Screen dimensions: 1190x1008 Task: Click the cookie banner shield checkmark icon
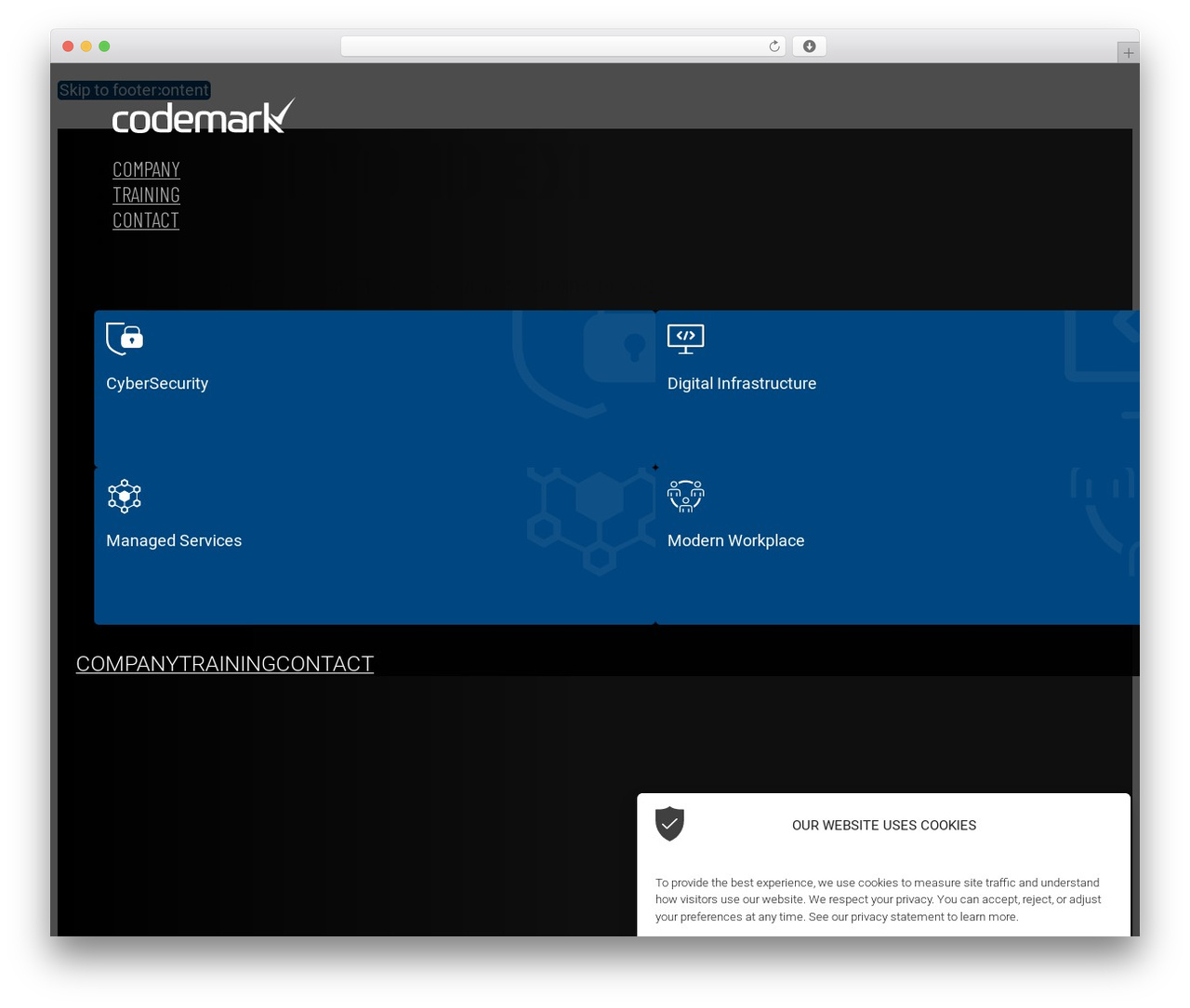[669, 824]
